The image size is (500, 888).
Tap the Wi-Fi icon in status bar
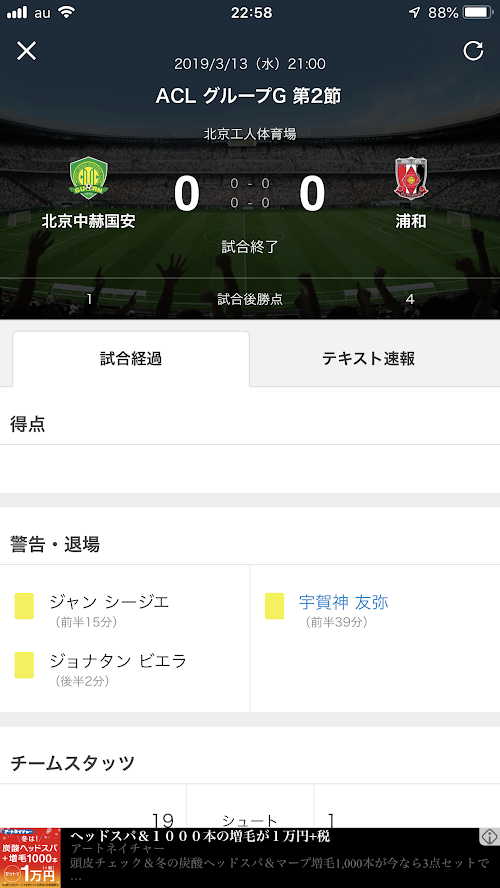(67, 12)
